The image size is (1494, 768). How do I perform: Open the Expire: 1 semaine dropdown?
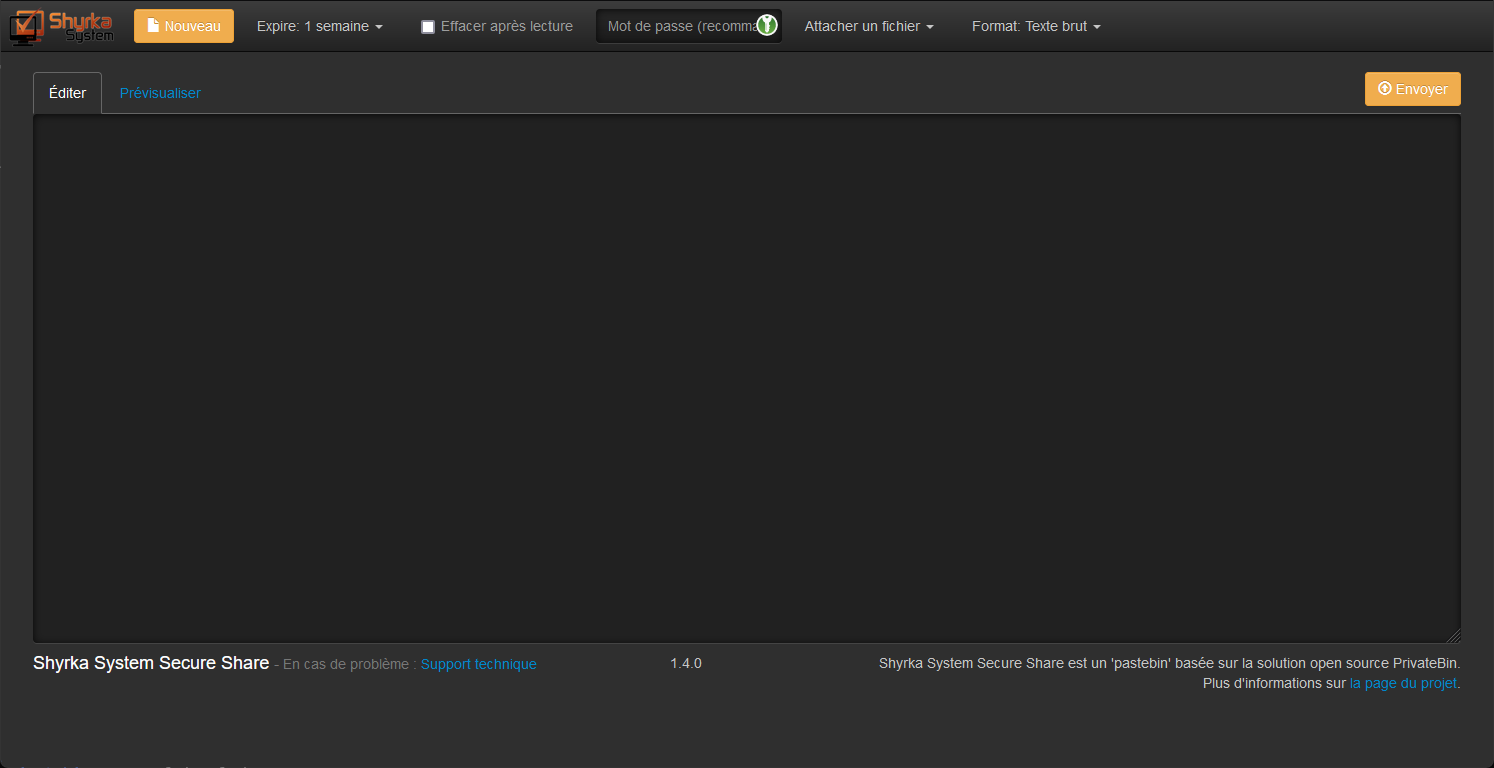coord(319,26)
